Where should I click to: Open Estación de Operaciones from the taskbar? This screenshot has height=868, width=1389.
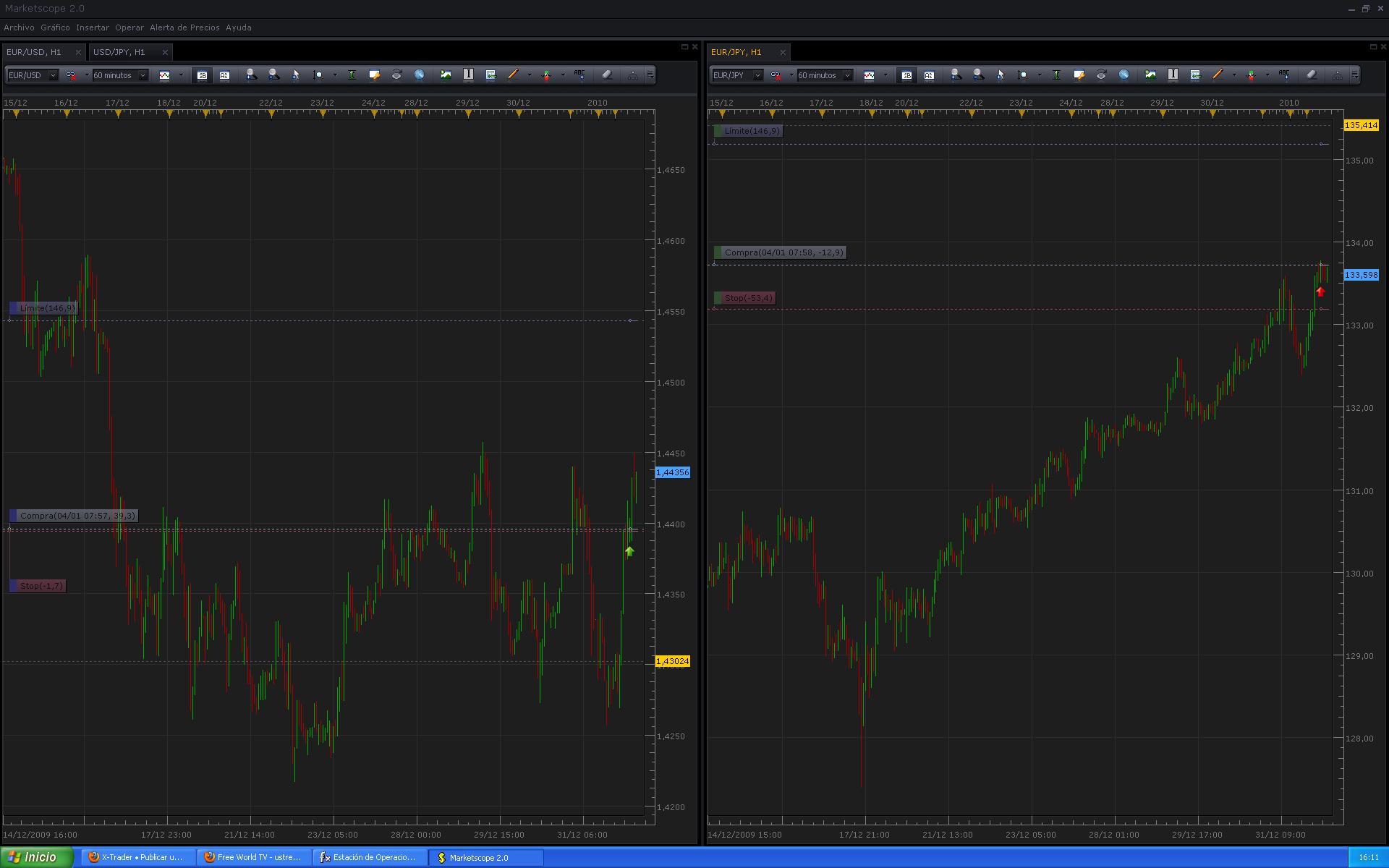368,857
